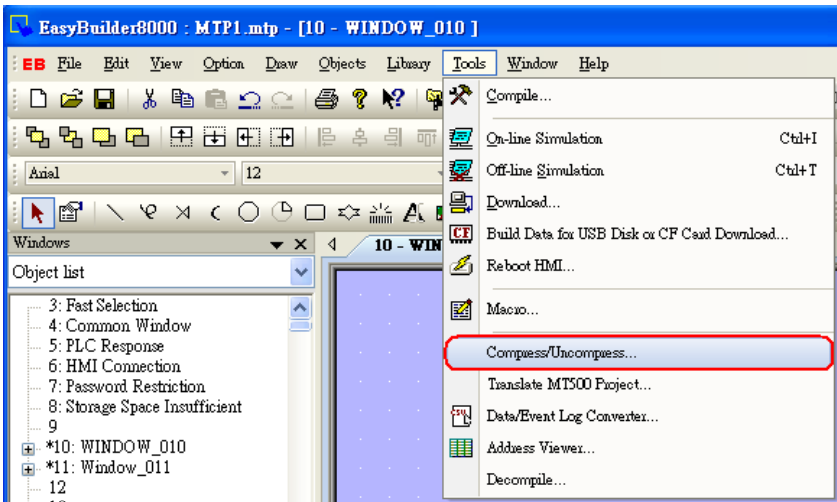Viewport: 837px width, 502px height.
Task: Choose Build Data for USB Disk entry
Action: [638, 234]
